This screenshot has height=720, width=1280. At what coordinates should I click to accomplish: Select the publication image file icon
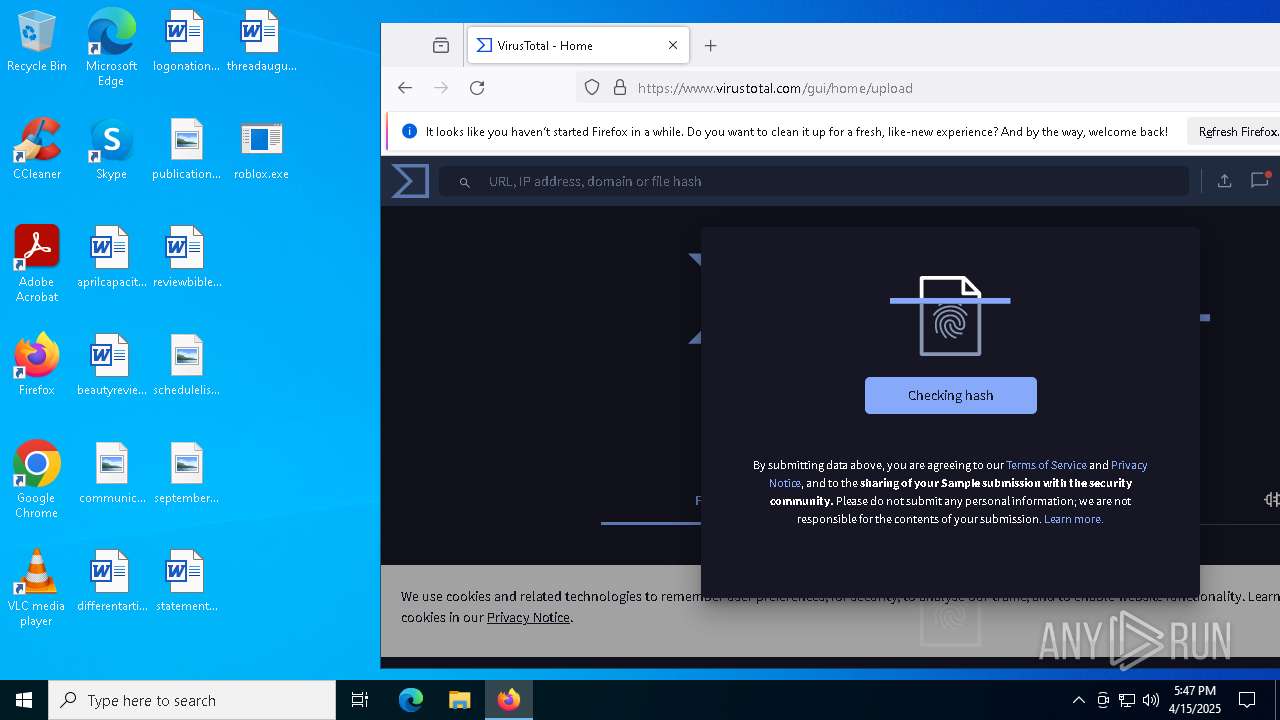(x=186, y=149)
